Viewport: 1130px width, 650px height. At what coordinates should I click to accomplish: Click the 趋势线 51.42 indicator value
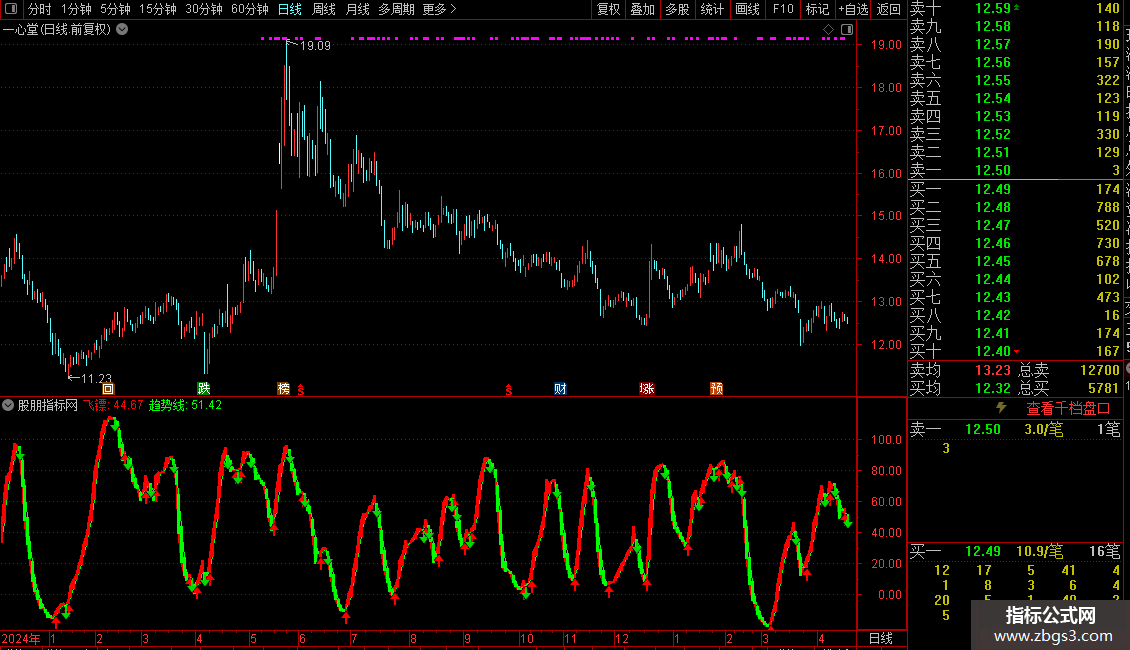pyautogui.click(x=185, y=405)
